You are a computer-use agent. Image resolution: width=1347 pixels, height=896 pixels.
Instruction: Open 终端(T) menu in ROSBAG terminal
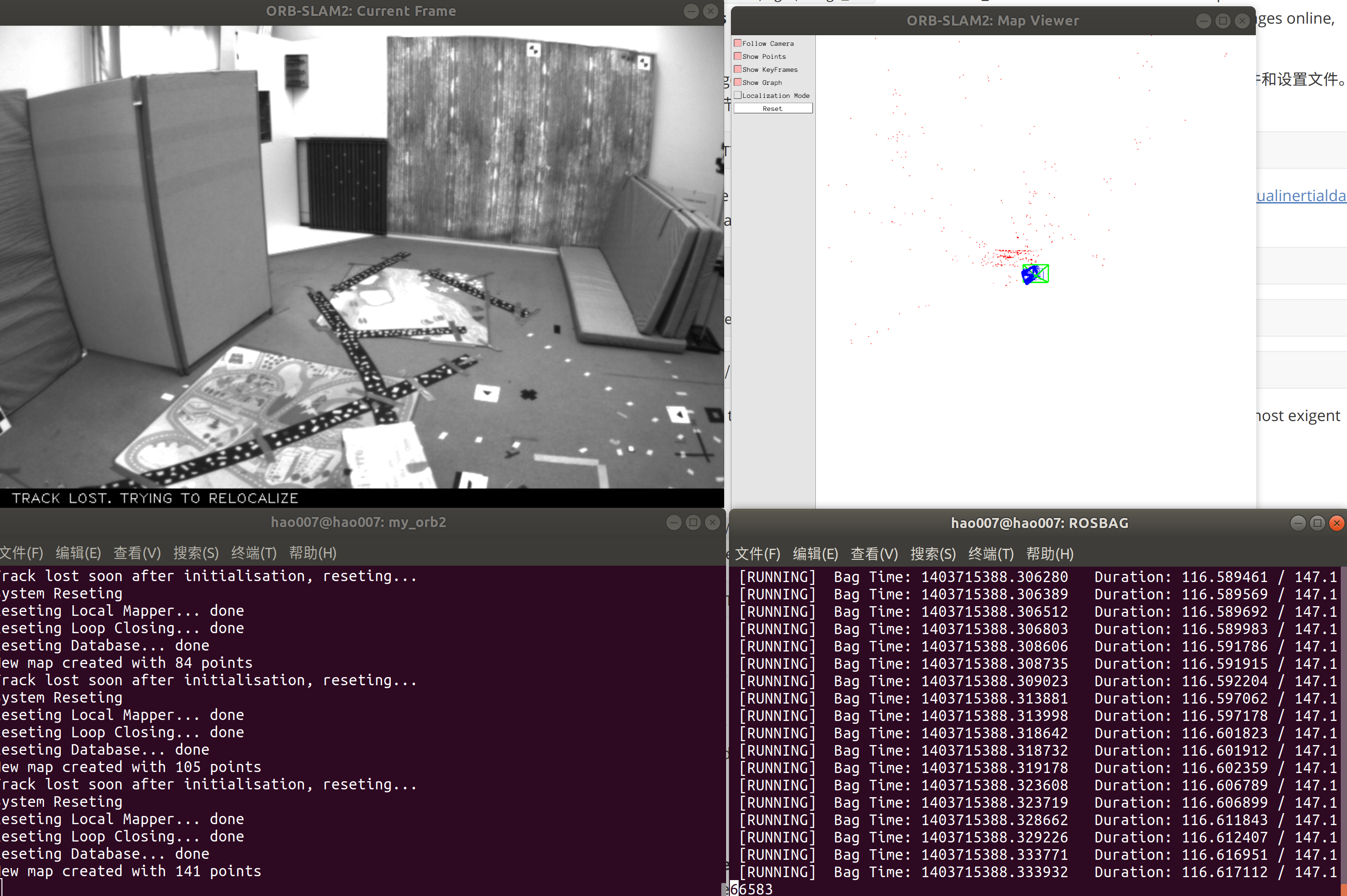[x=991, y=554]
